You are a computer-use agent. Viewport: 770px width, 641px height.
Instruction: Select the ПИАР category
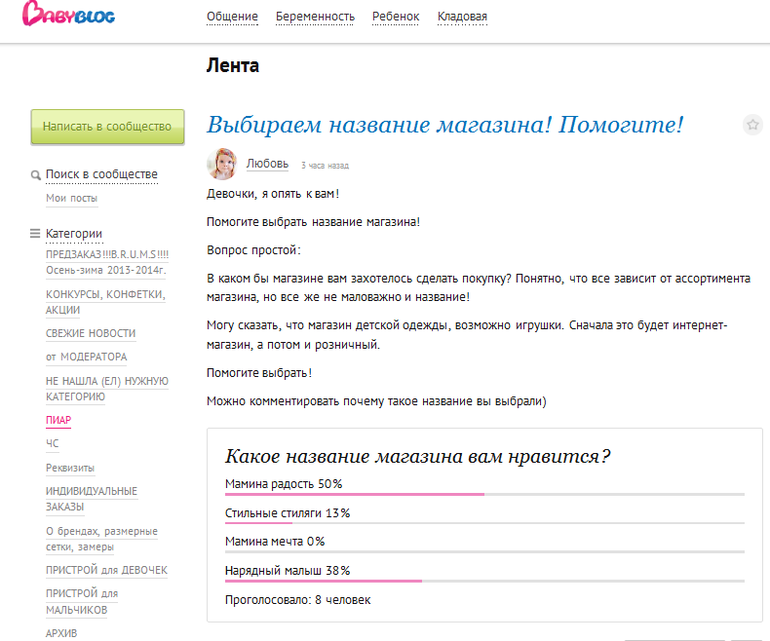click(58, 420)
